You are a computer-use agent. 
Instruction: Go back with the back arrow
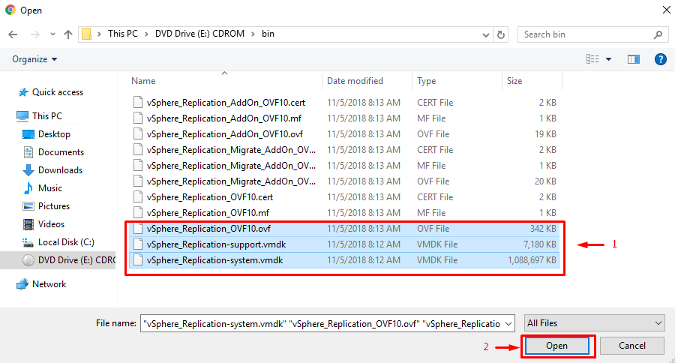13,34
